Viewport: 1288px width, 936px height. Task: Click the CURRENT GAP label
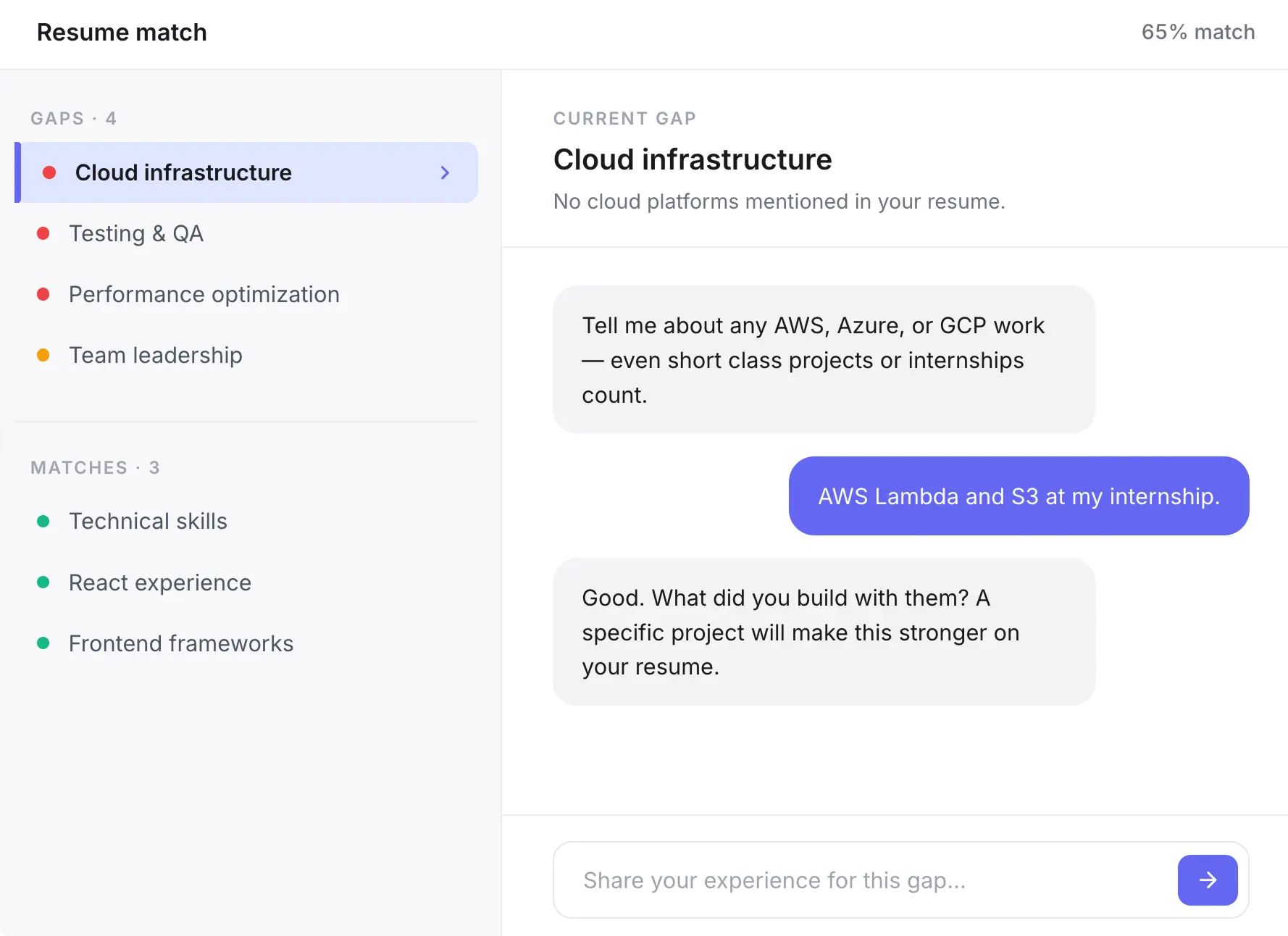624,118
